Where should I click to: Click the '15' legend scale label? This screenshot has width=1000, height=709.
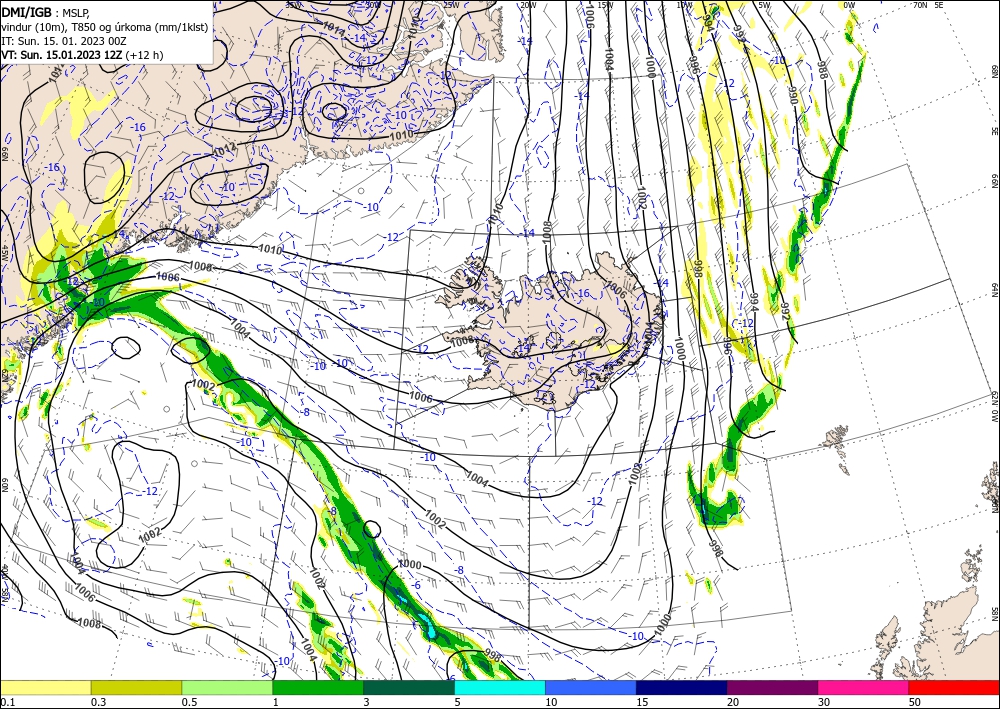pos(642,702)
